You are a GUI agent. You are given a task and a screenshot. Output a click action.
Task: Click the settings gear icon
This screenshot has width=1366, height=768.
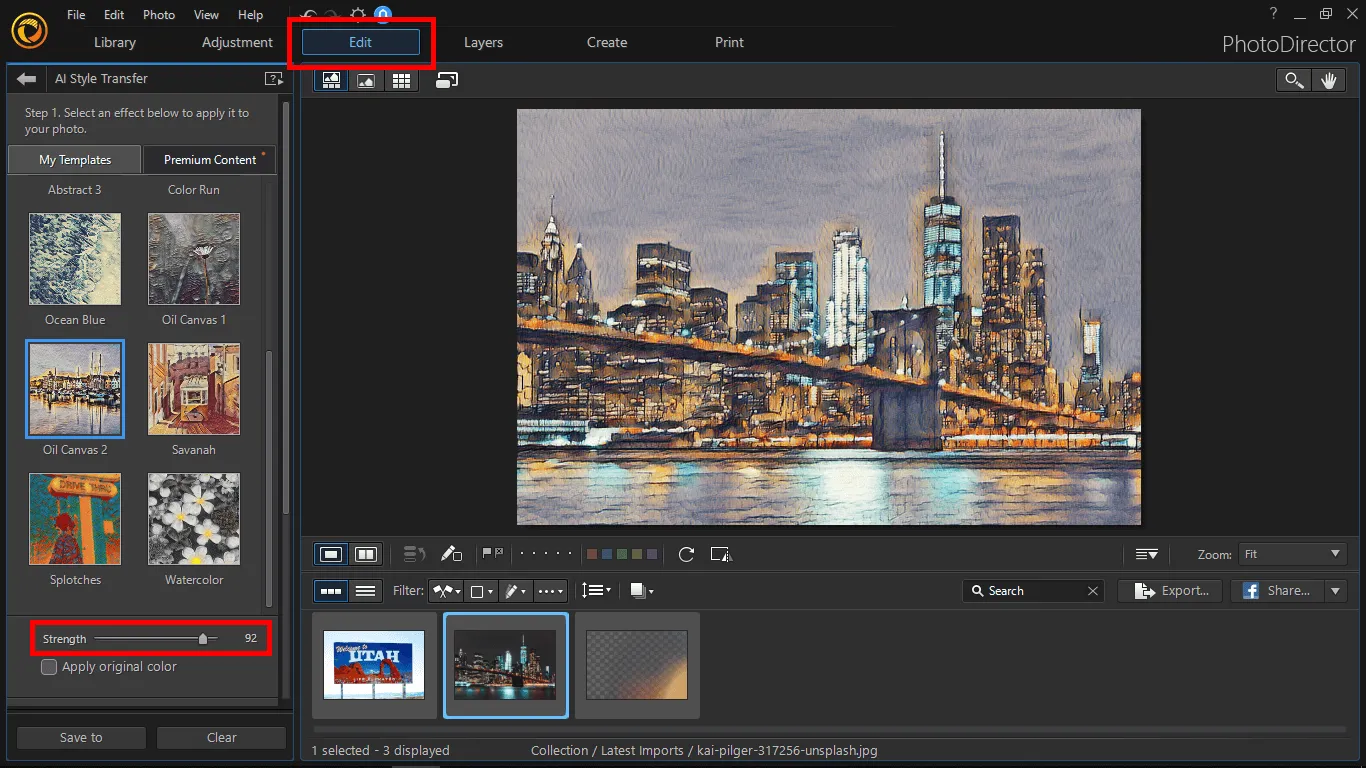coord(356,15)
